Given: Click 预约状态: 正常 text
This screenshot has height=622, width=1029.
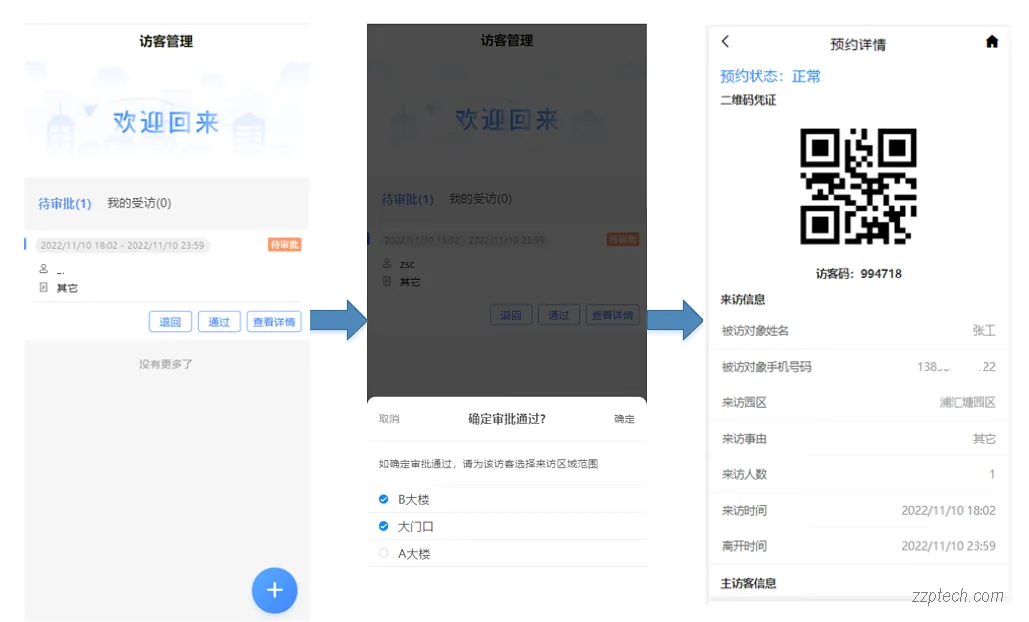Looking at the screenshot, I should click(770, 76).
